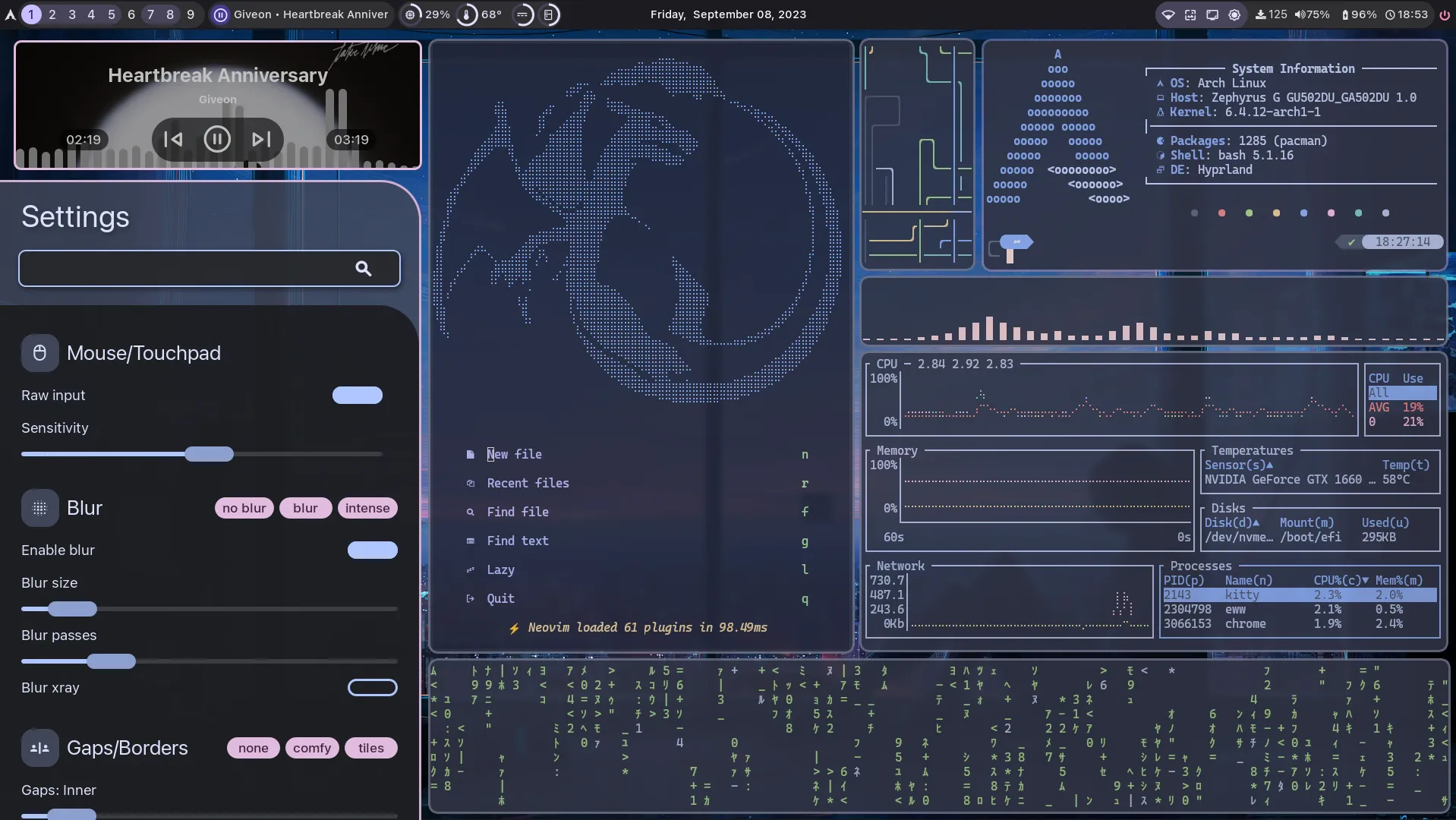Toggle the Raw input switch
This screenshot has height=820, width=1456.
click(x=358, y=396)
